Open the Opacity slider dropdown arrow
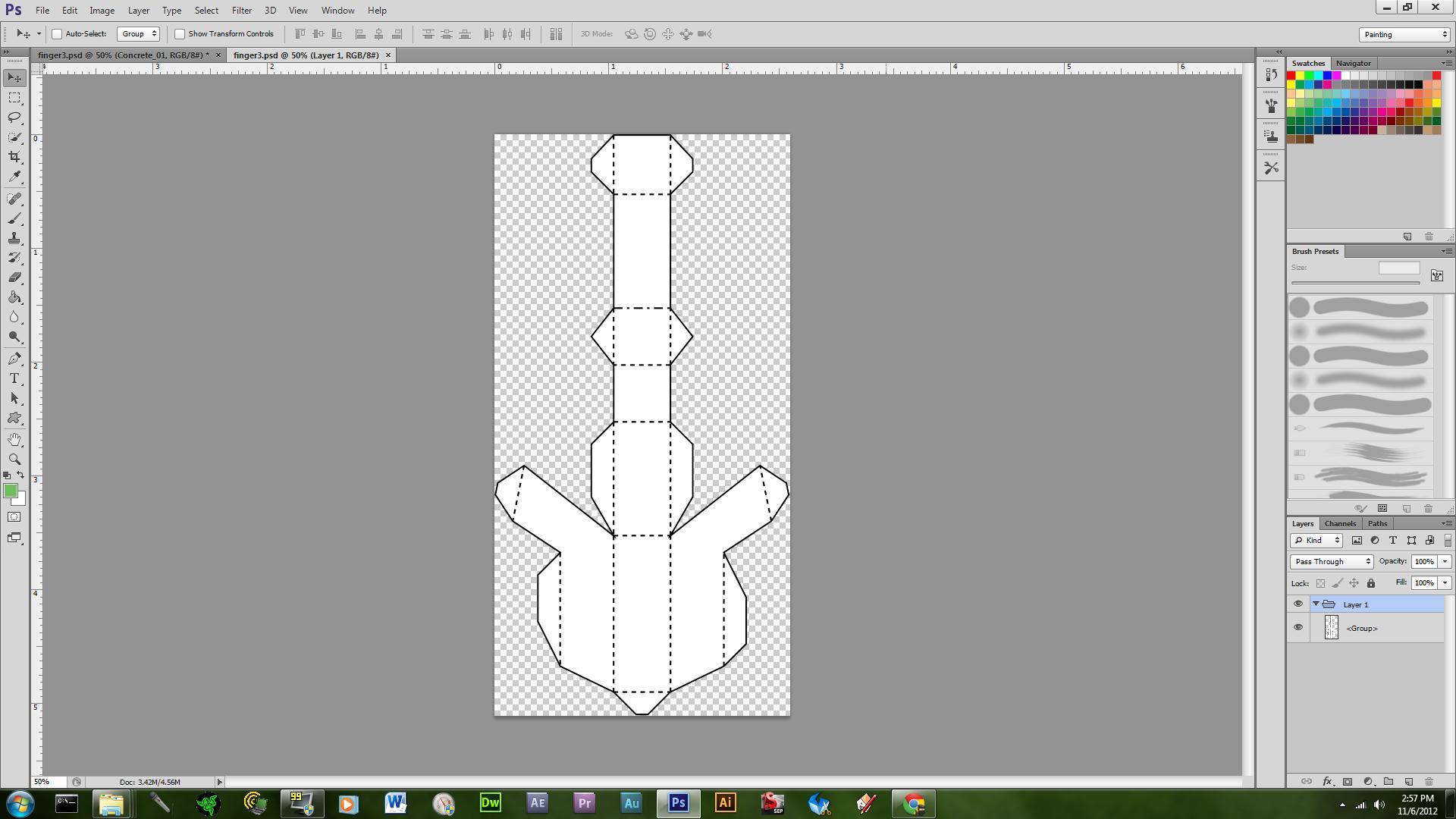 [x=1445, y=562]
